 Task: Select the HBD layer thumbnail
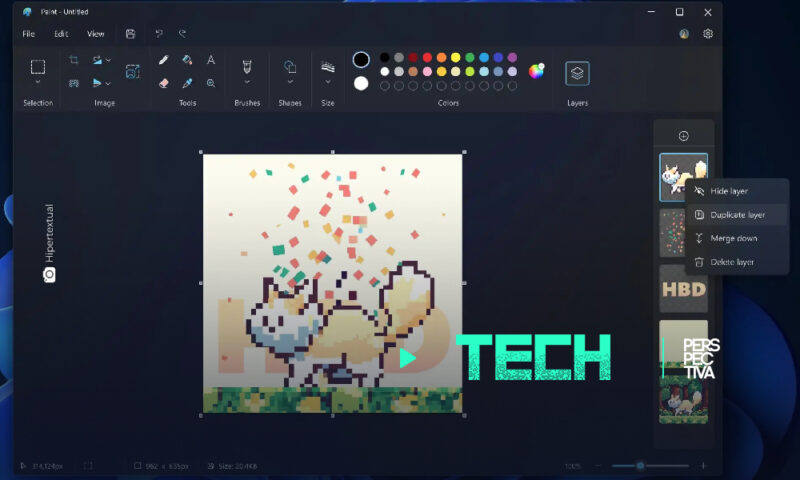click(684, 289)
